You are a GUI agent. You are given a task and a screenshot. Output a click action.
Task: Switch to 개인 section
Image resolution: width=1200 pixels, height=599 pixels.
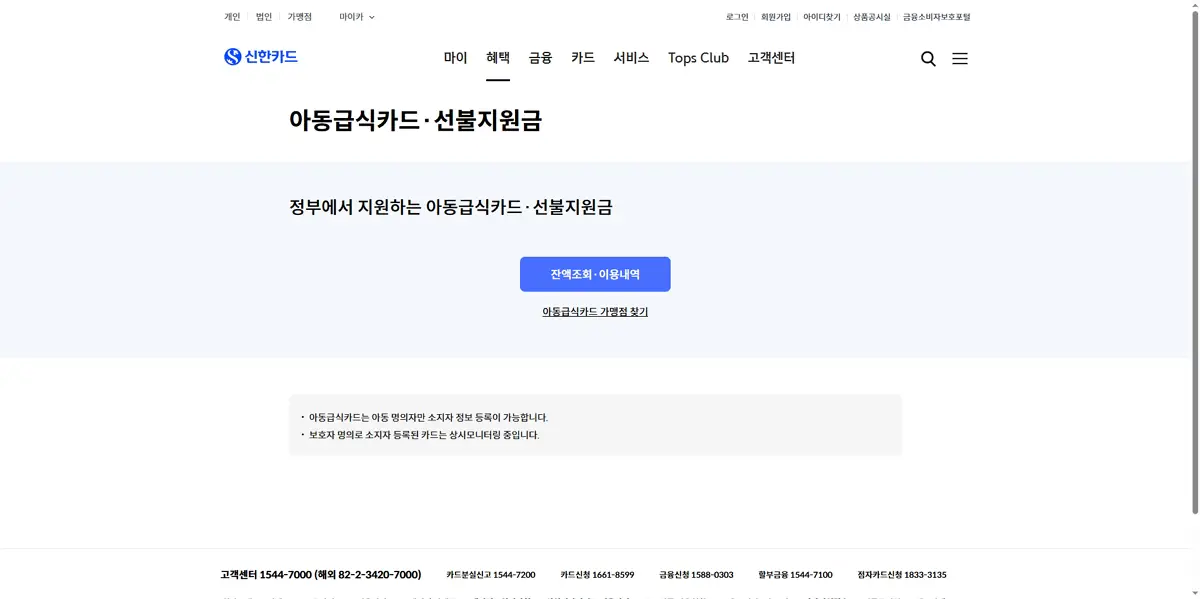click(x=232, y=17)
